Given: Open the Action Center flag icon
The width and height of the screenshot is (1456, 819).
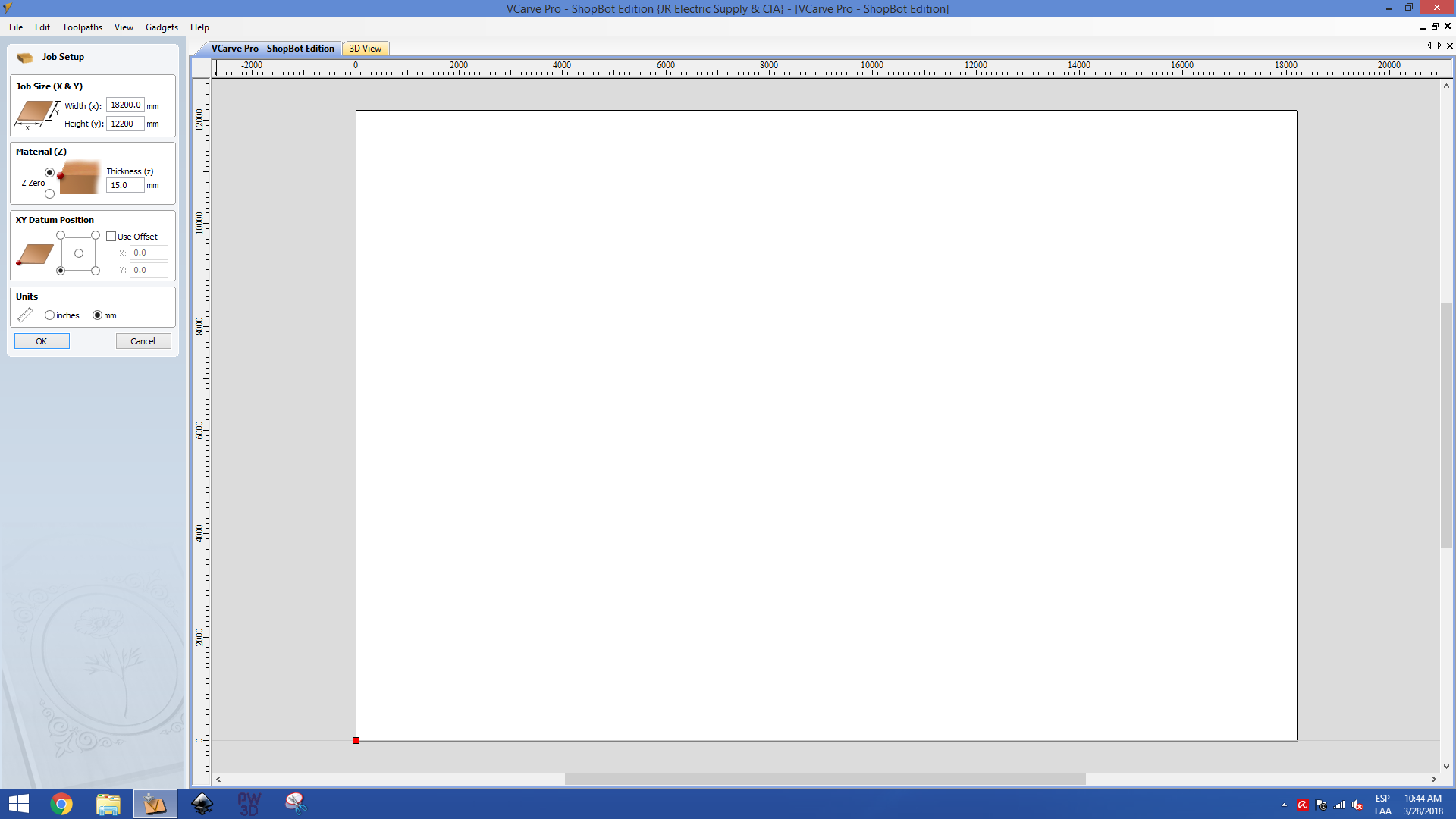Looking at the screenshot, I should tap(1321, 805).
